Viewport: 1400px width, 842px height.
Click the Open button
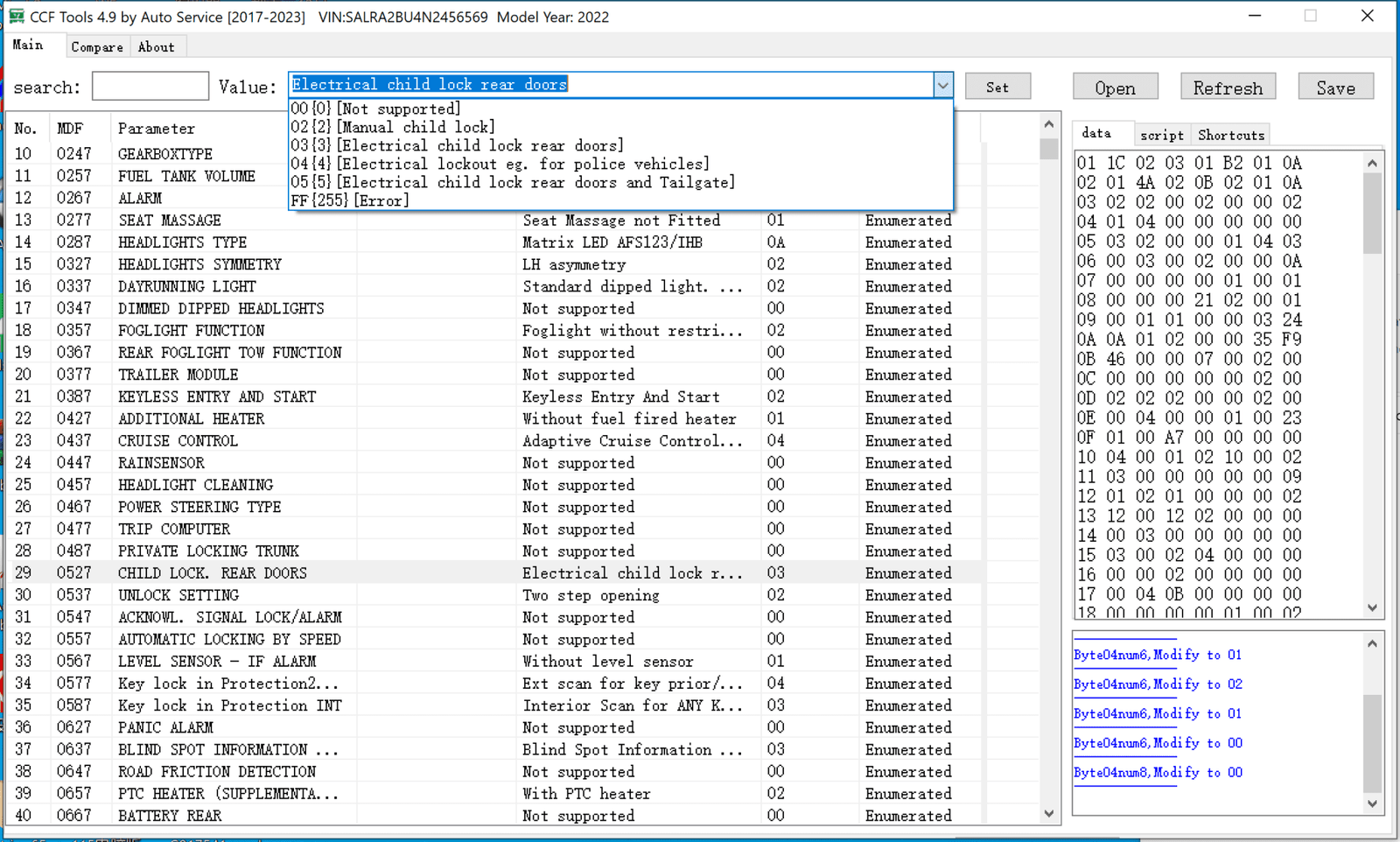(1115, 87)
